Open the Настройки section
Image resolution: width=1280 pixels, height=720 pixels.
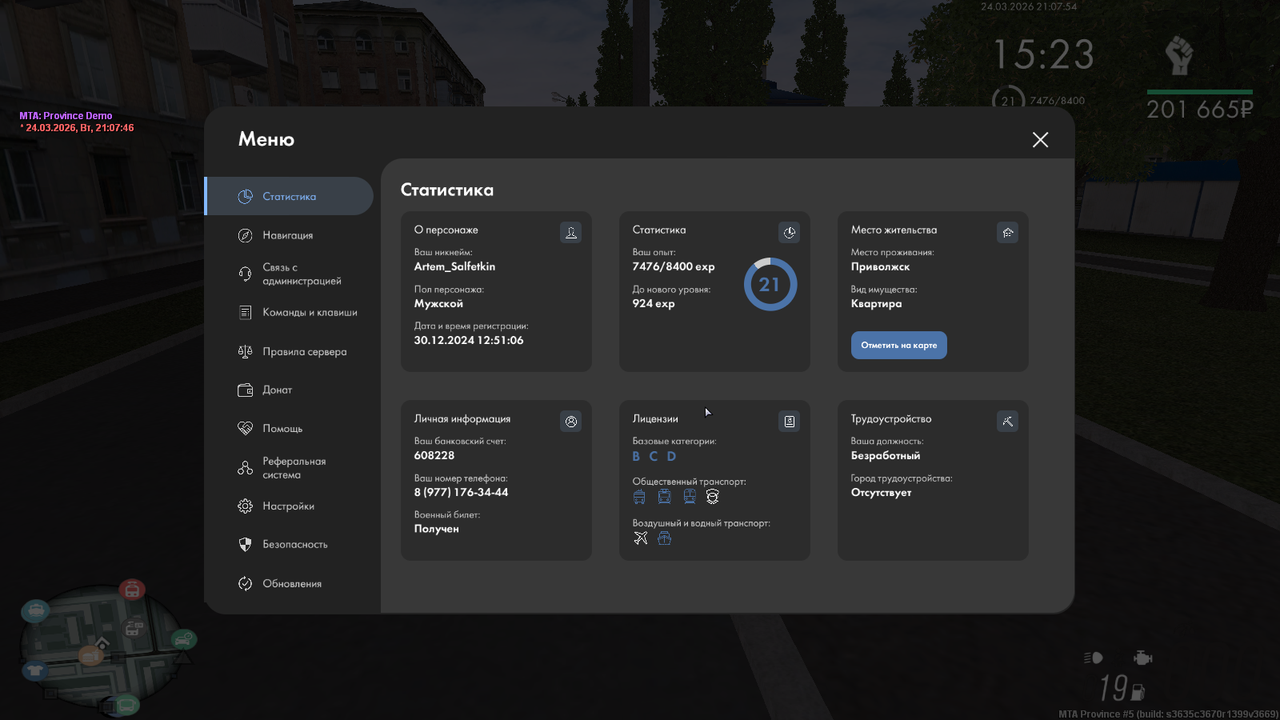pyautogui.click(x=289, y=506)
